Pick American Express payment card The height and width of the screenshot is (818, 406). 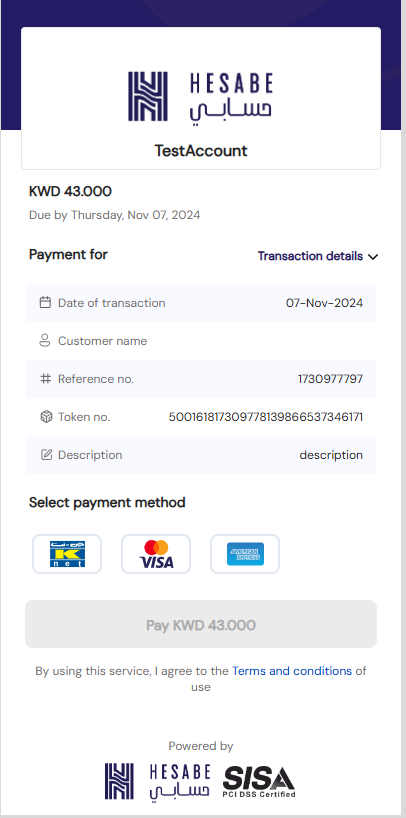click(245, 554)
